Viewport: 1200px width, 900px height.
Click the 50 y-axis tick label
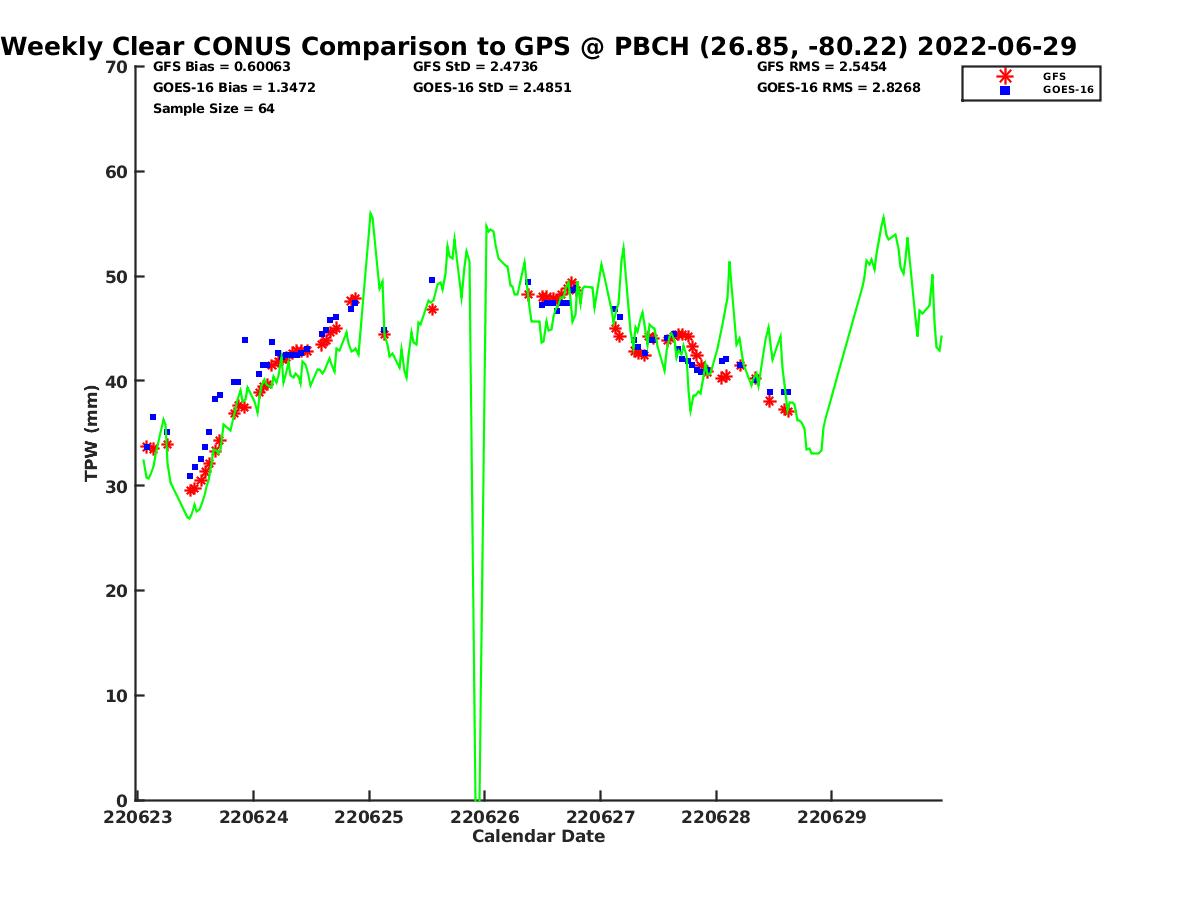pos(117,277)
